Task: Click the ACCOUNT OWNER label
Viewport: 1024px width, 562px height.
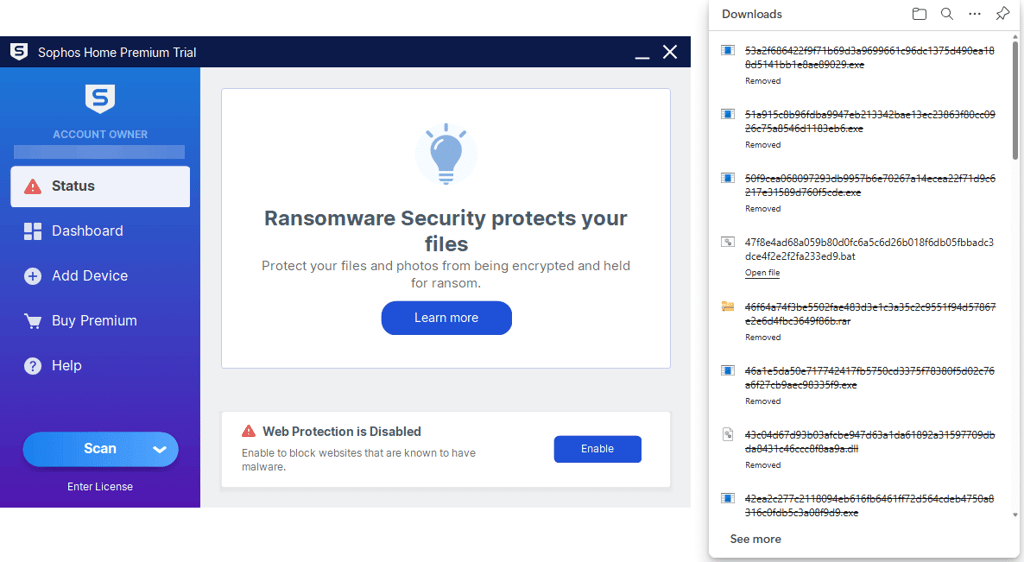Action: (100, 134)
